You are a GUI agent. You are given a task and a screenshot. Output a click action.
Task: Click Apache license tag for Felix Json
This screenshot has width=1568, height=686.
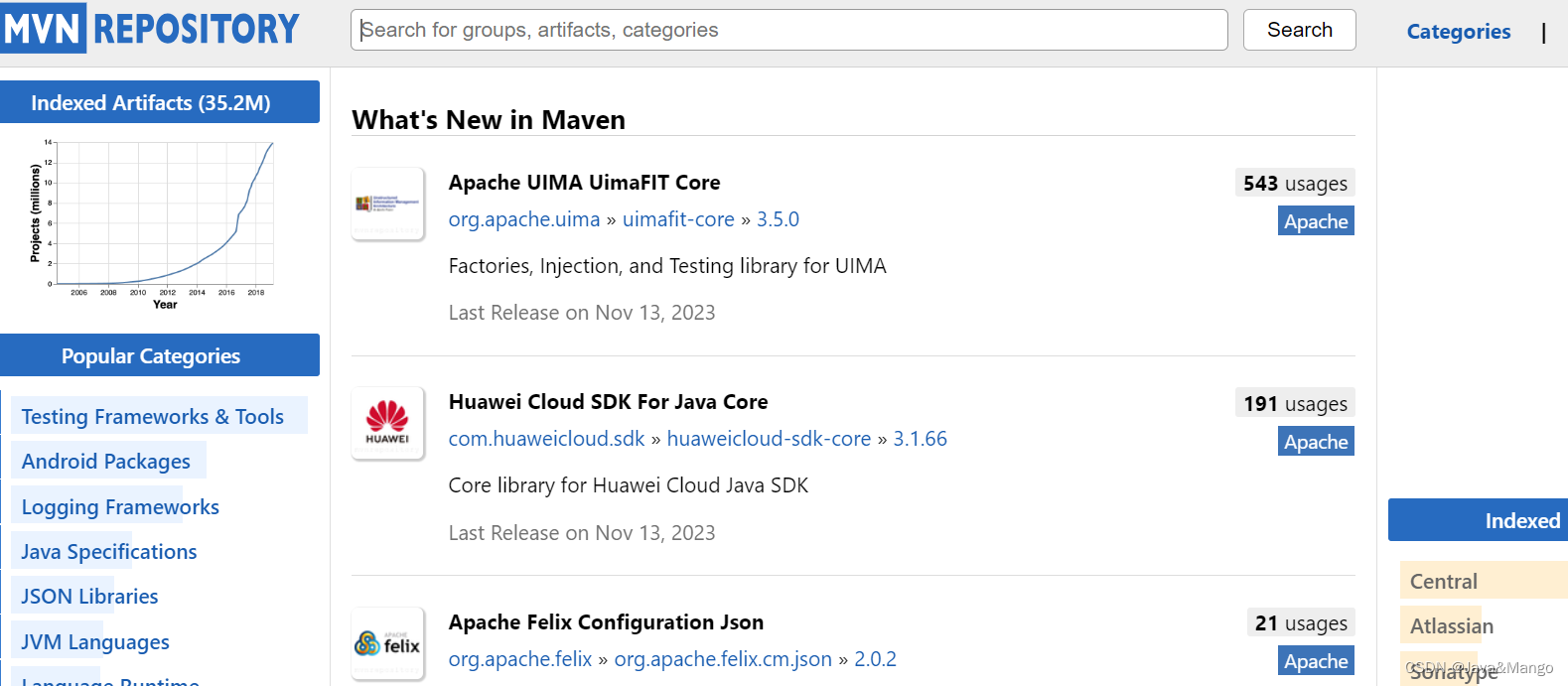point(1316,660)
